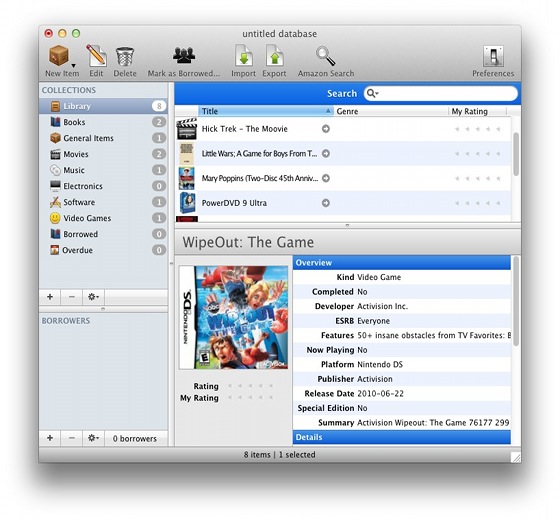This screenshot has height=520, width=560.
Task: Remove borrower with minus button
Action: (x=72, y=438)
